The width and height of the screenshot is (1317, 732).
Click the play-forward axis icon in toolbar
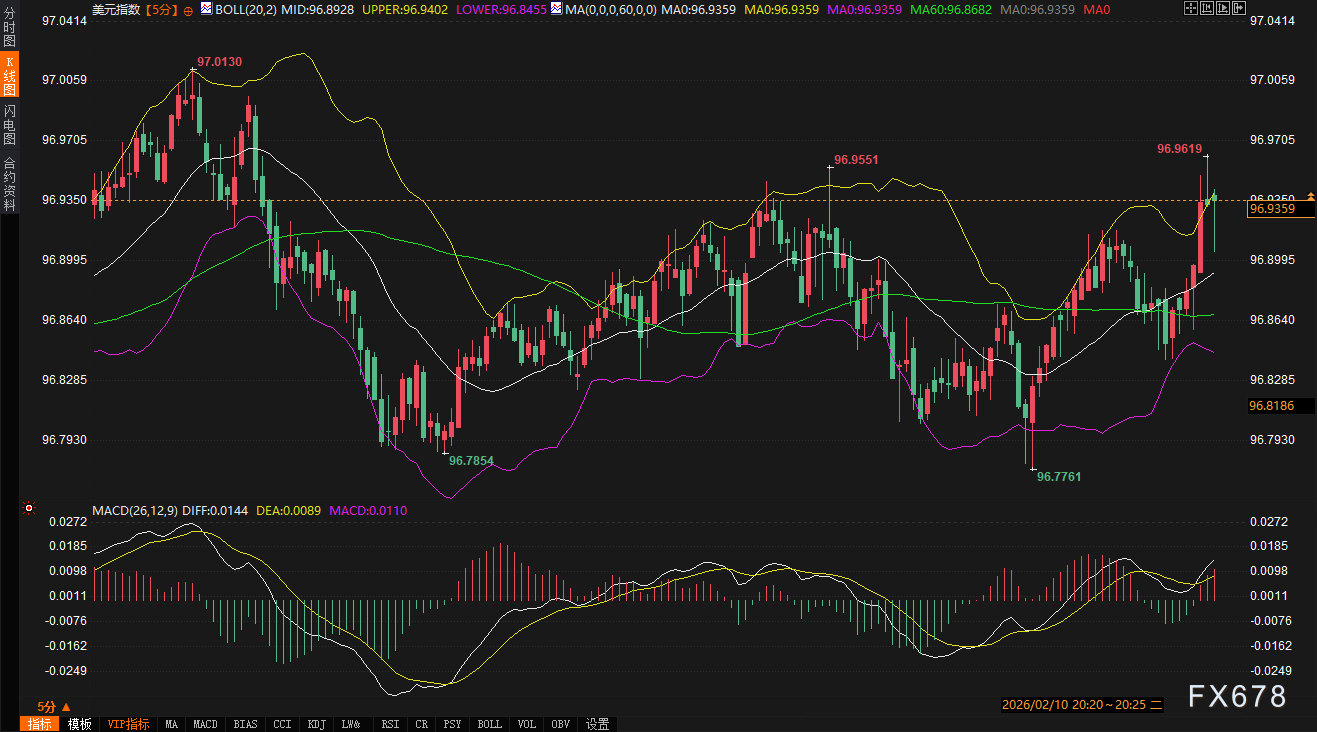(1223, 8)
